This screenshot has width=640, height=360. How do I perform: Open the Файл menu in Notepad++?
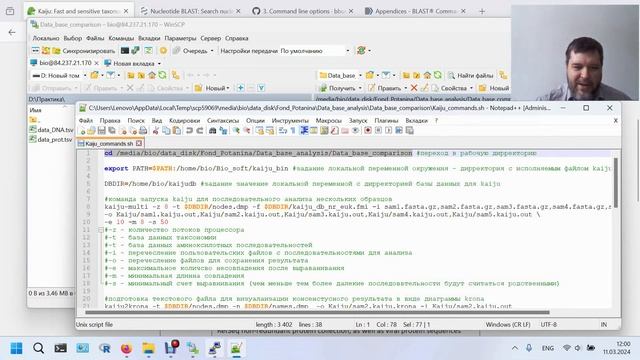[86, 120]
